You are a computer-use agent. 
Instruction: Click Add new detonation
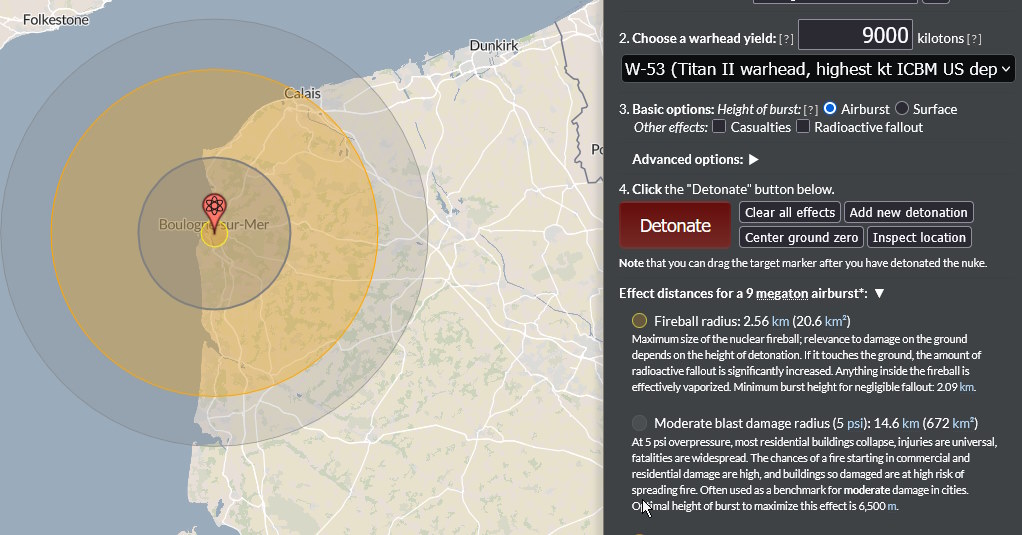909,212
